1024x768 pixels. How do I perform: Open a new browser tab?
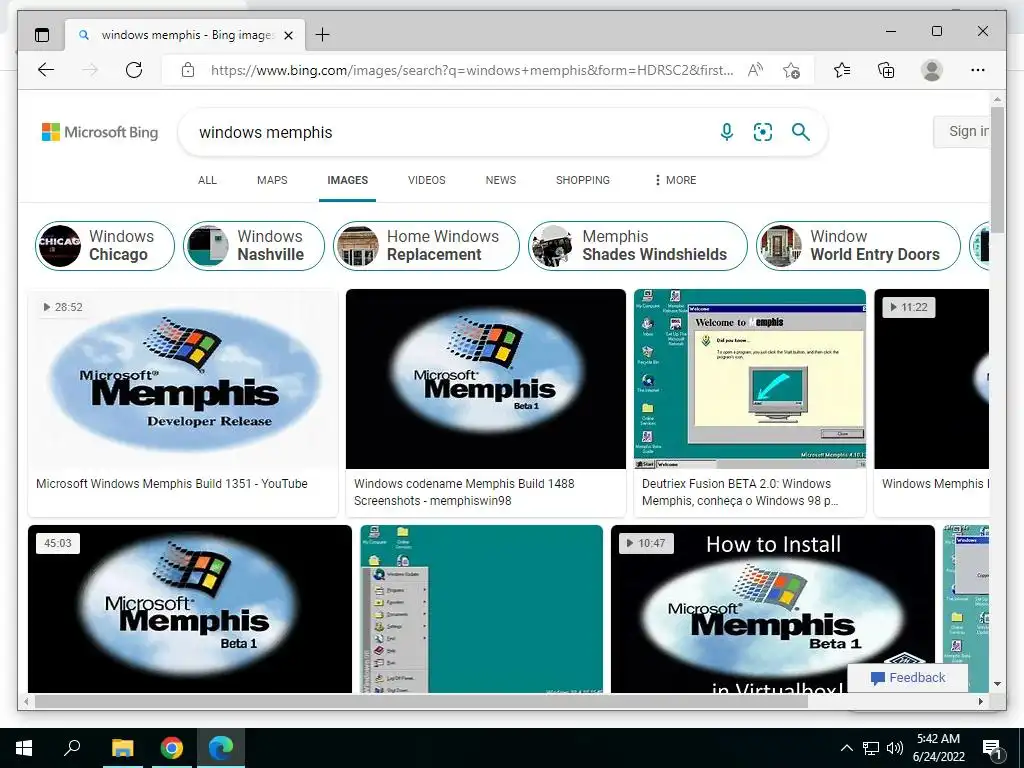tap(323, 35)
